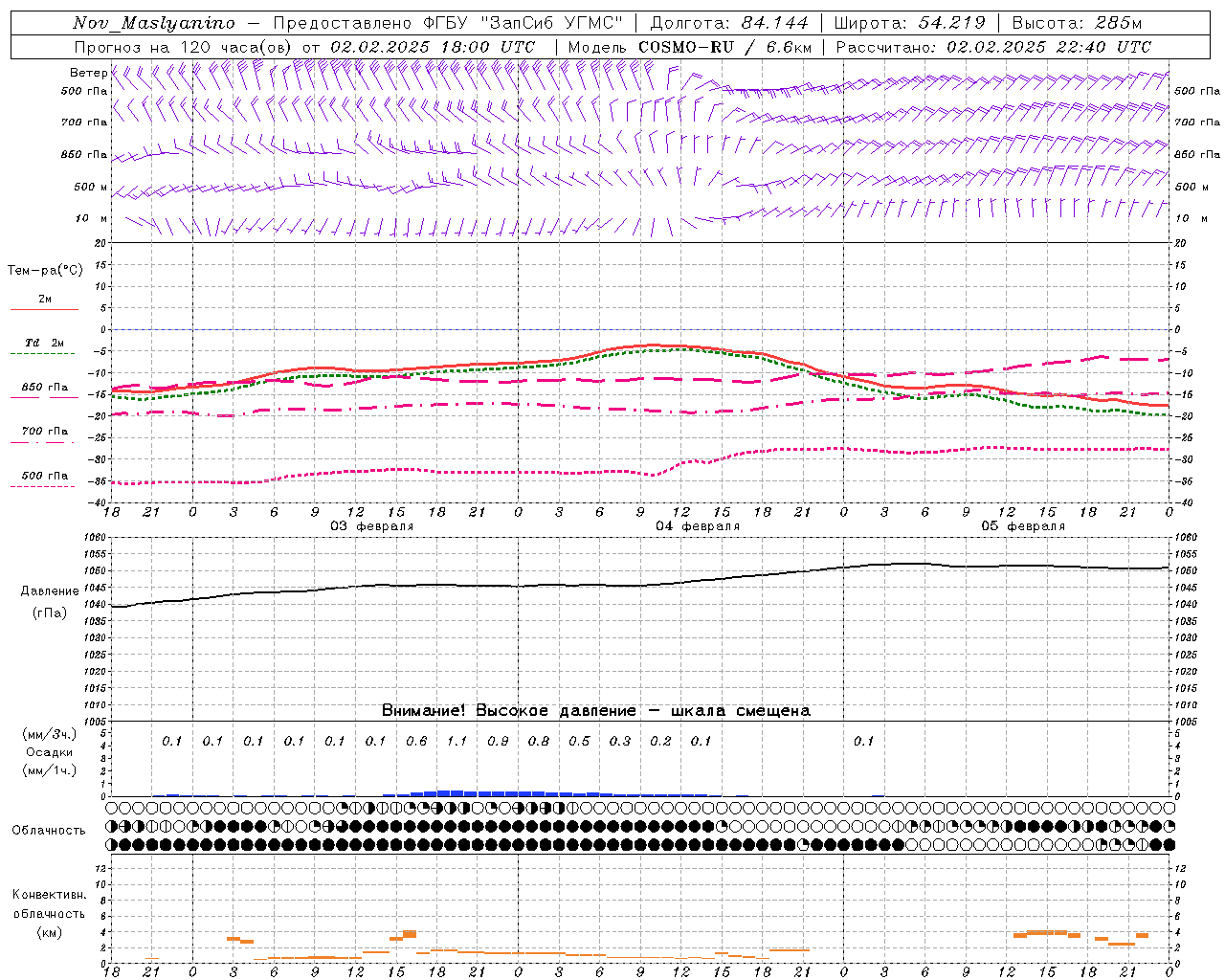Click the 0.2 precipitation value
Screen dimensions: 1225x980
660,741
